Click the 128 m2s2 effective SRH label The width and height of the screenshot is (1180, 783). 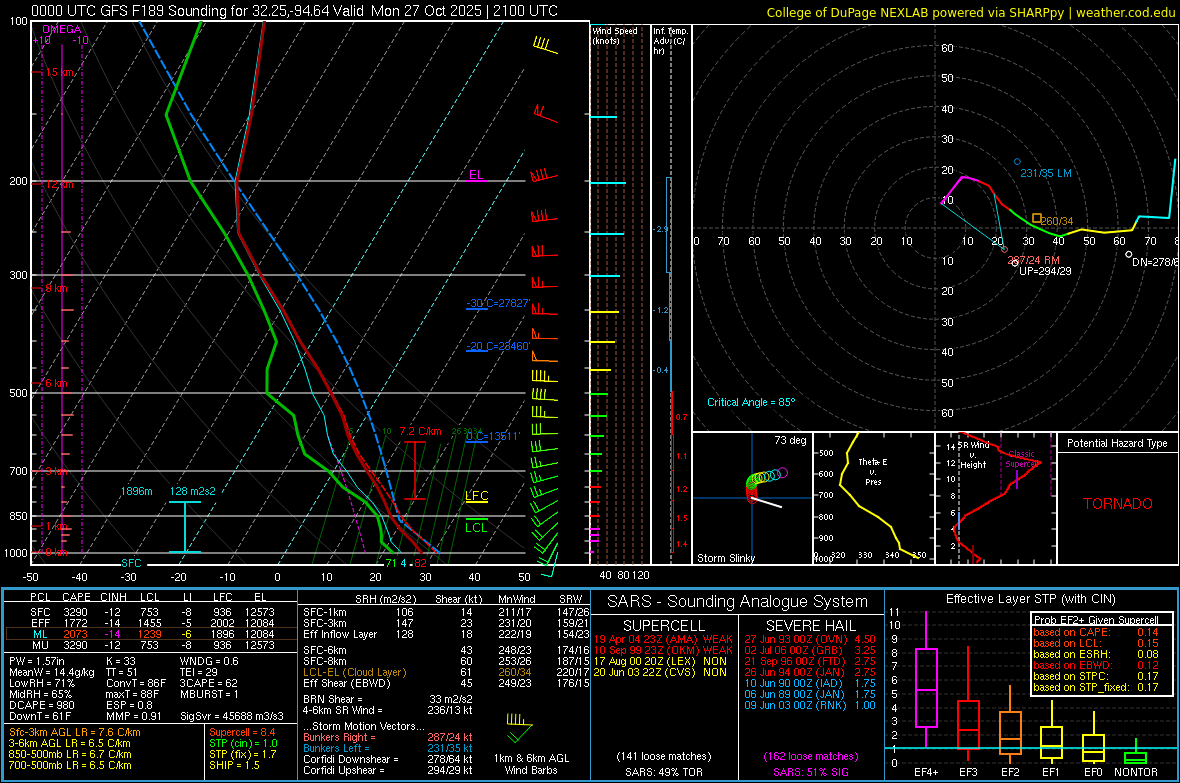(192, 491)
